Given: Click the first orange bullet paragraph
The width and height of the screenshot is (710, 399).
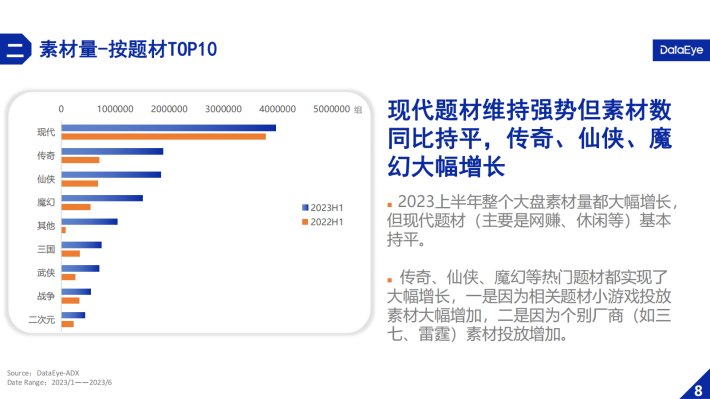Looking at the screenshot, I should (532, 221).
